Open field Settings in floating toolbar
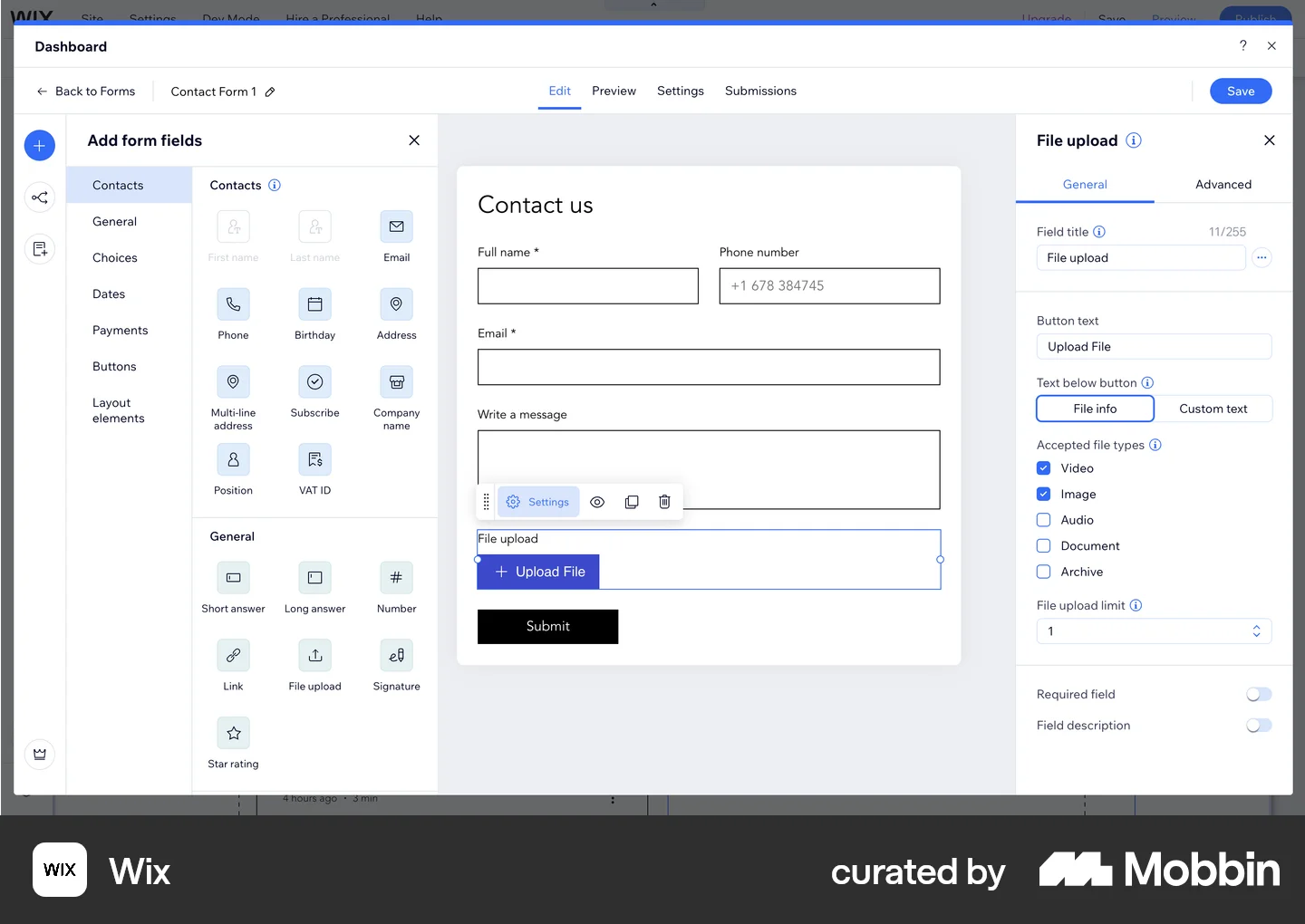This screenshot has width=1305, height=924. 538,502
